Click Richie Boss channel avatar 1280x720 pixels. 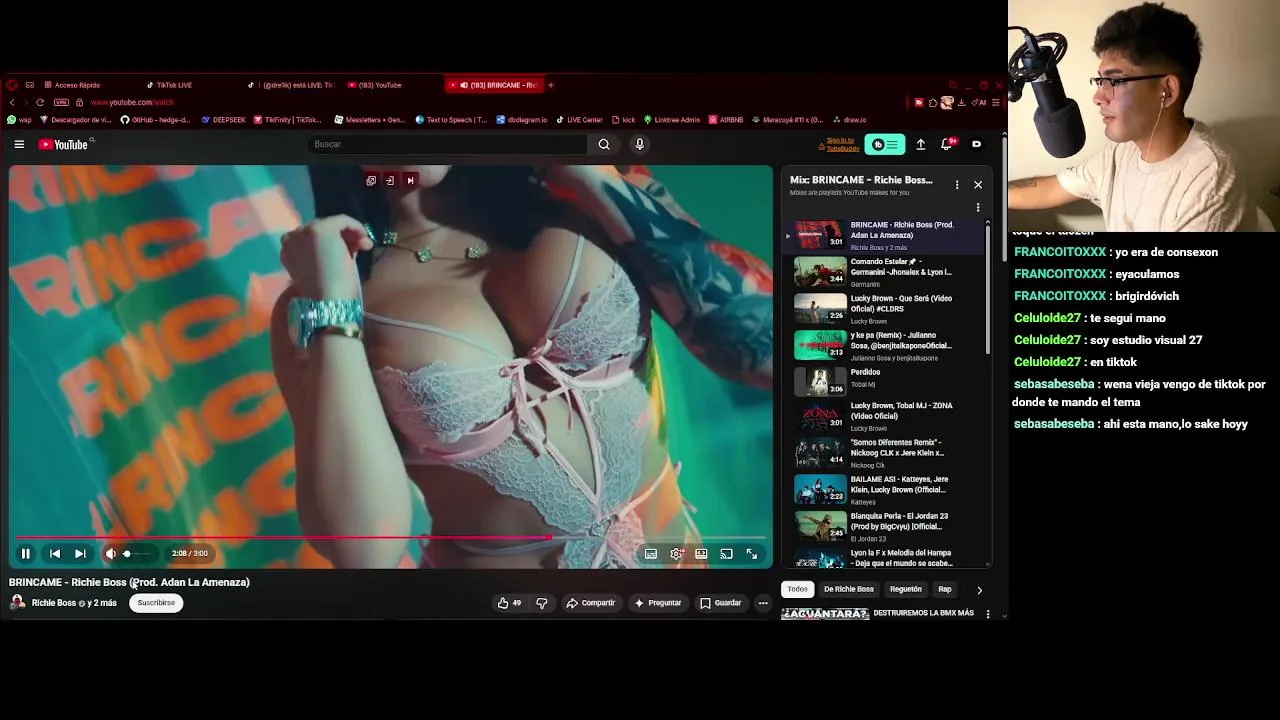click(18, 602)
